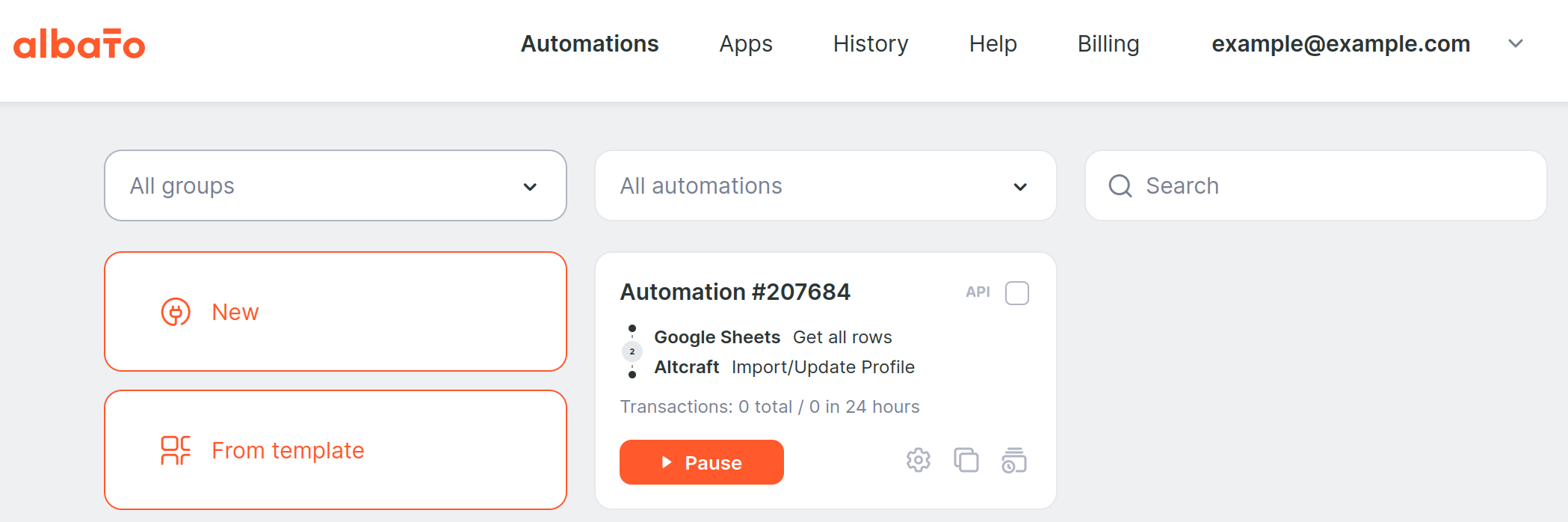This screenshot has height=522, width=1568.
Task: Open the Apps menu item
Action: (746, 44)
